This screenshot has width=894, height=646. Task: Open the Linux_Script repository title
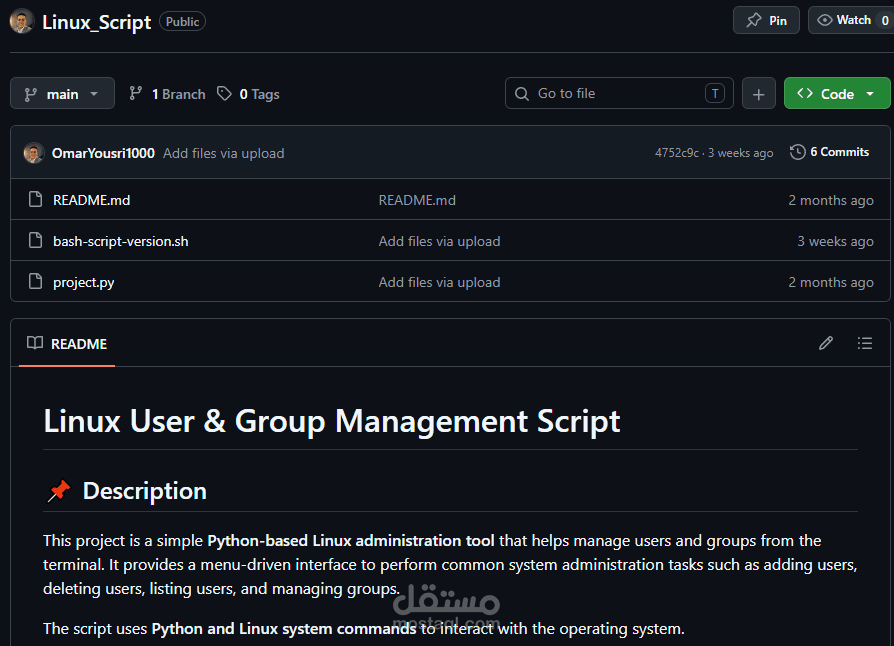point(96,22)
